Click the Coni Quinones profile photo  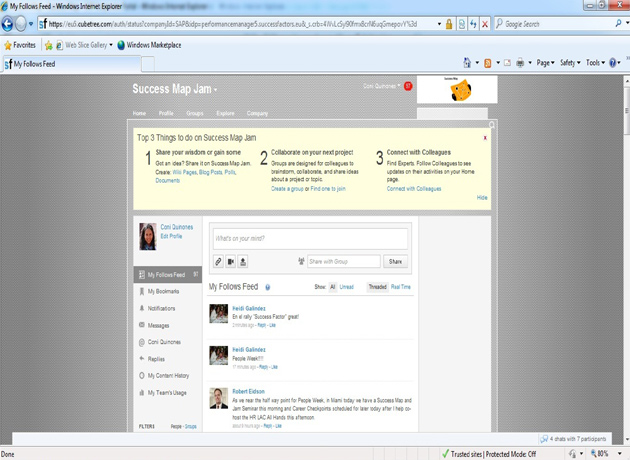[x=147, y=237]
